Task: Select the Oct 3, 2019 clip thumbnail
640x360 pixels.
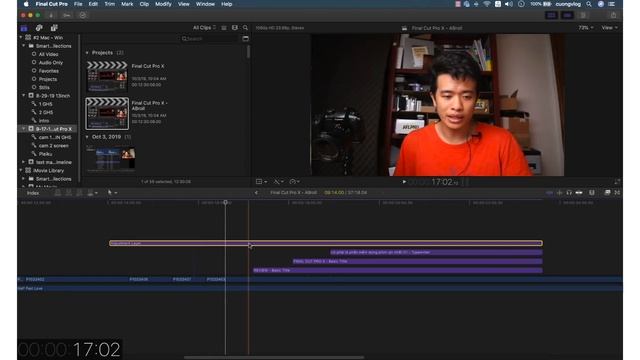Action: point(111,159)
